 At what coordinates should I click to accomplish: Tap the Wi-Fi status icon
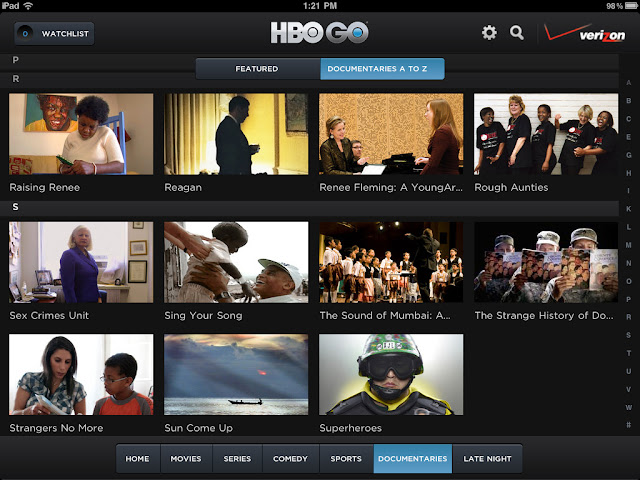tap(28, 5)
